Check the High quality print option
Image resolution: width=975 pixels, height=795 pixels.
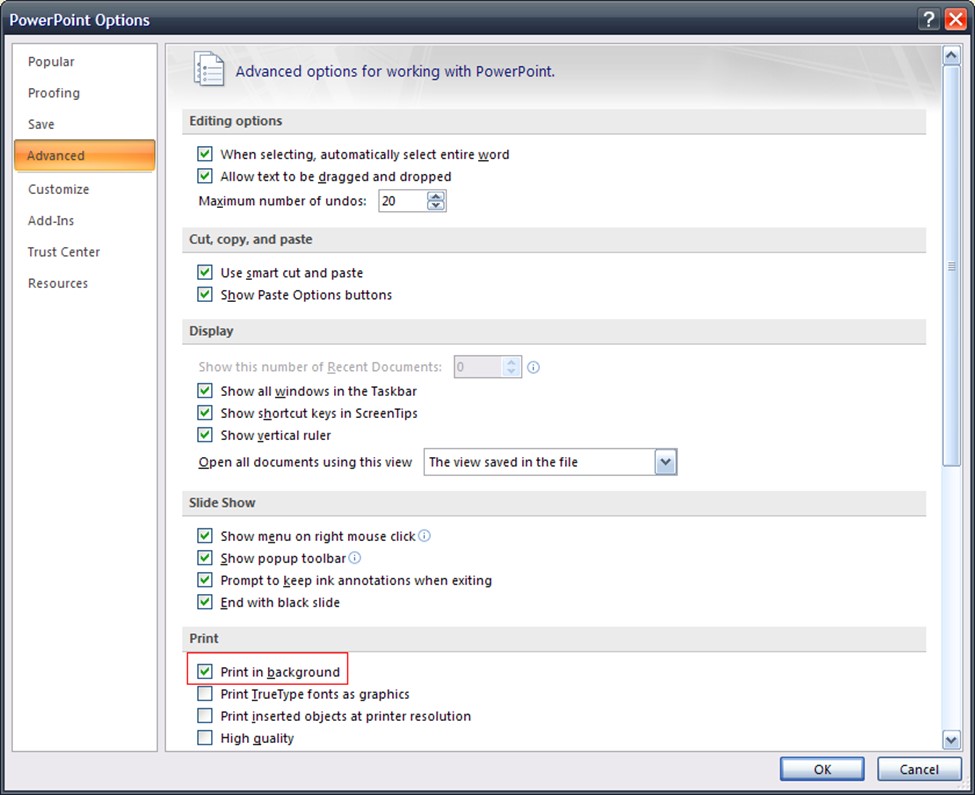pyautogui.click(x=205, y=738)
